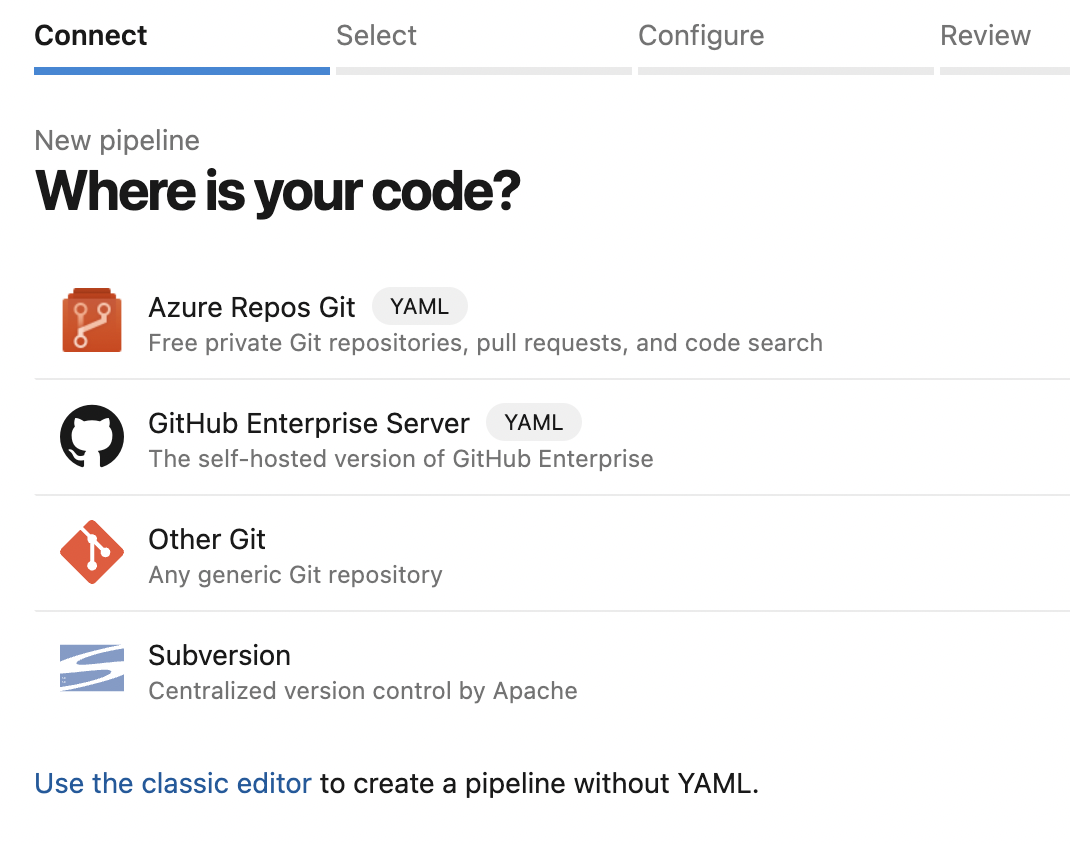This screenshot has width=1070, height=844.
Task: Click the Azure Repos Git icon
Action: coord(91,321)
